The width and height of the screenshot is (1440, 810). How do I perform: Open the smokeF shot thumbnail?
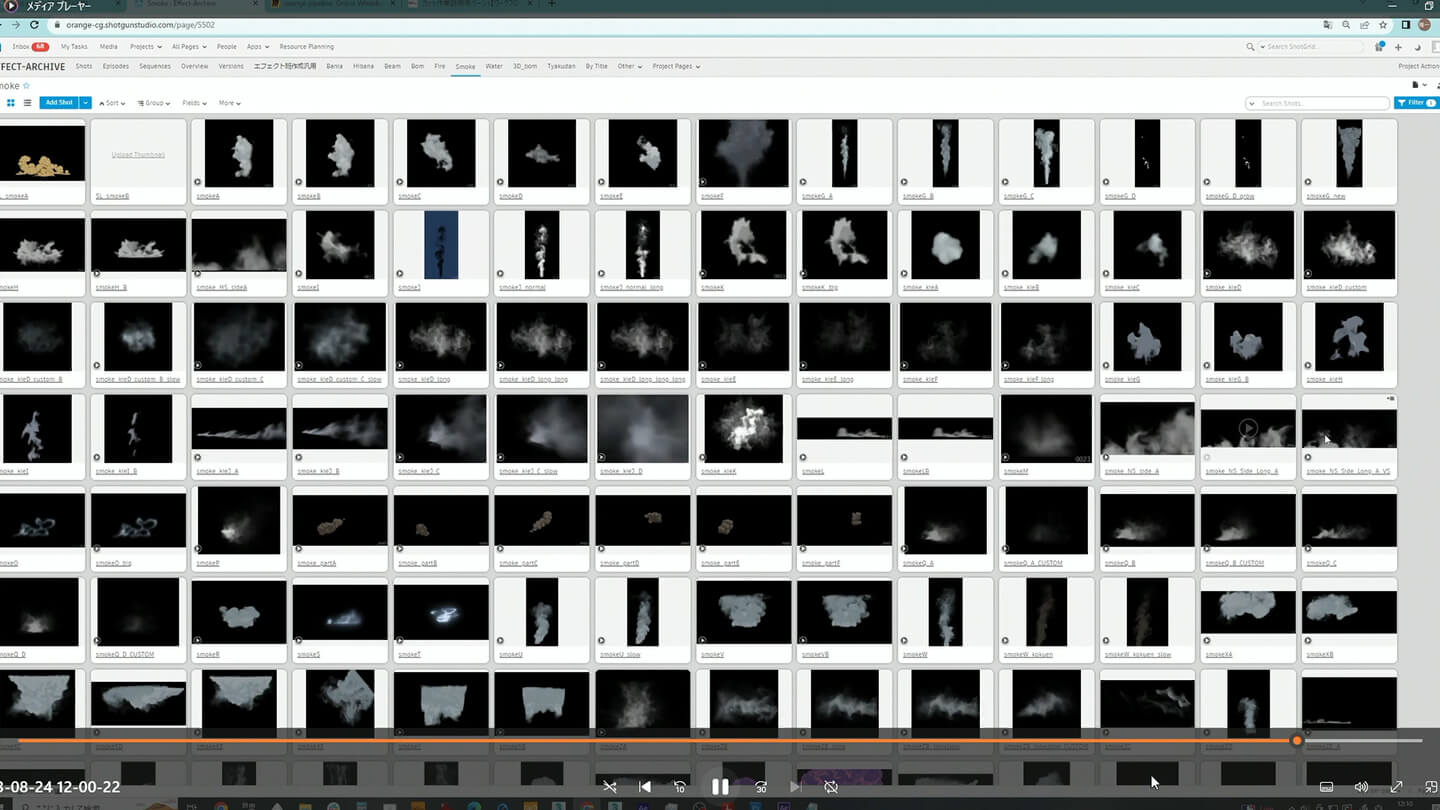click(x=743, y=153)
